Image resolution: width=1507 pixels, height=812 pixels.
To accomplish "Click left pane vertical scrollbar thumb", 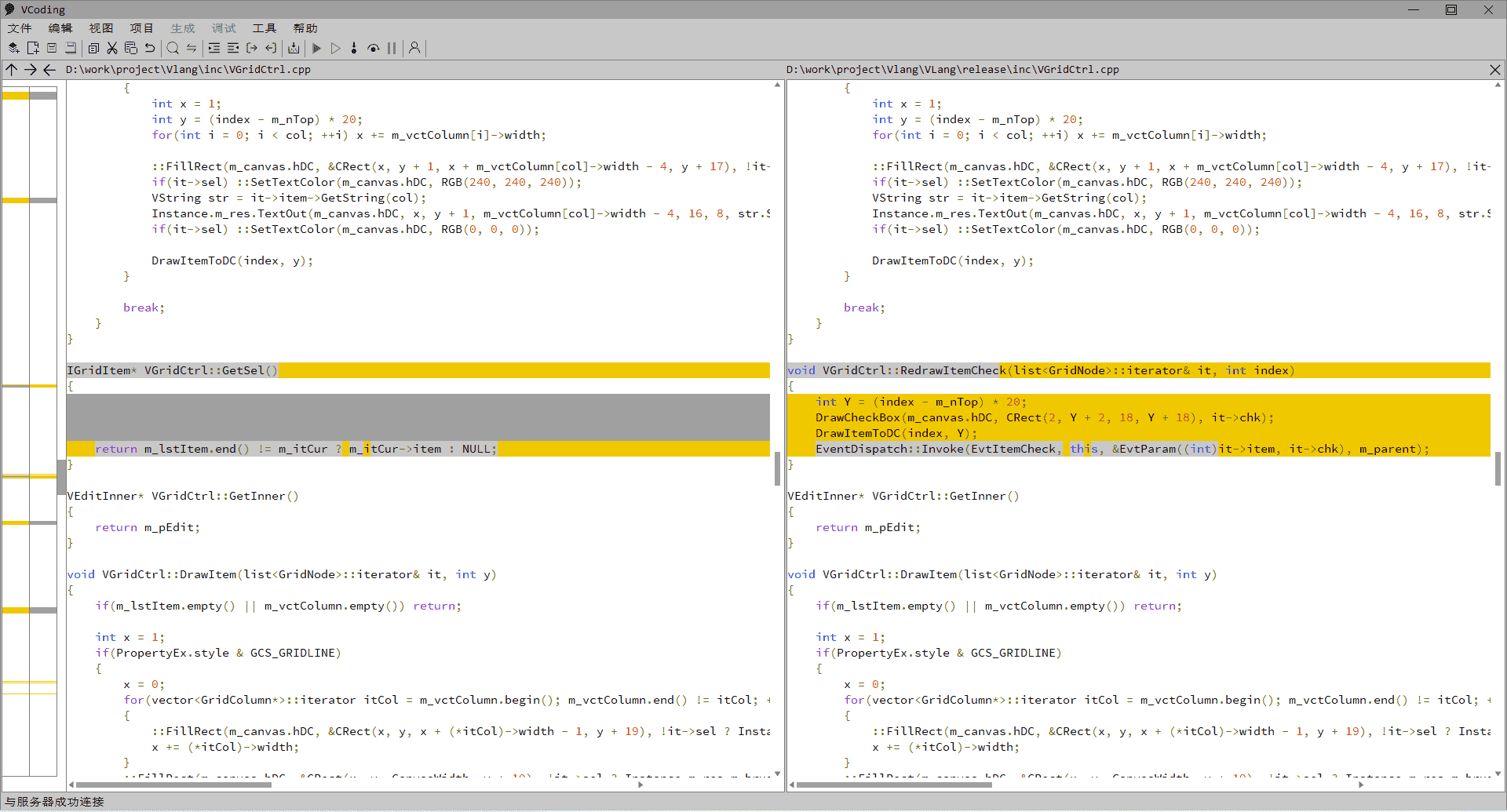I will coord(777,468).
